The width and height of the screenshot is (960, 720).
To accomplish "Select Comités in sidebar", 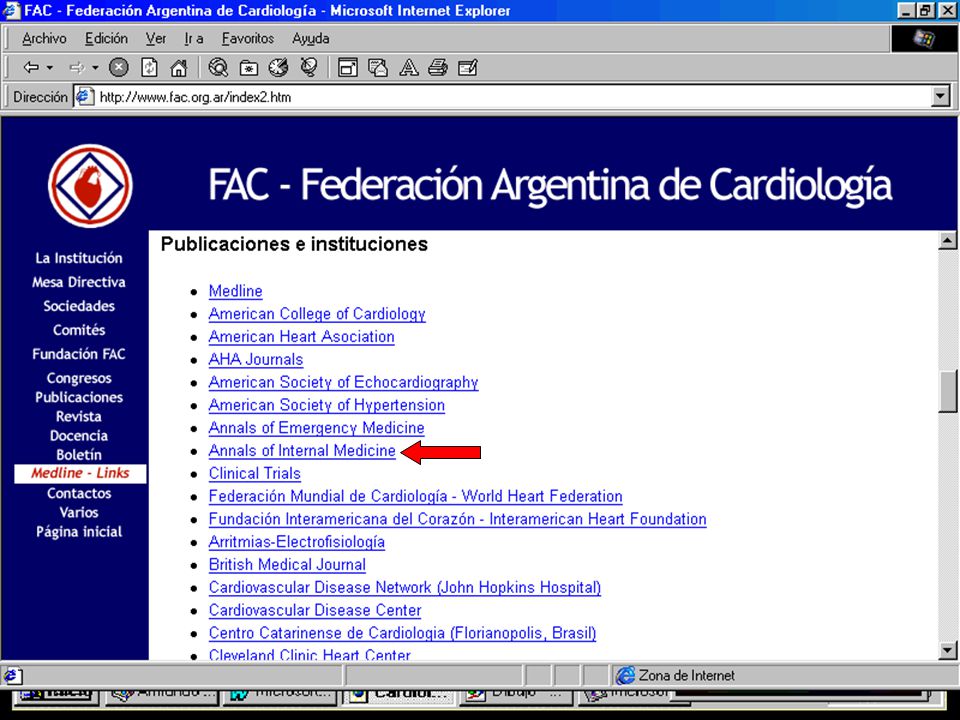I will pos(78,330).
